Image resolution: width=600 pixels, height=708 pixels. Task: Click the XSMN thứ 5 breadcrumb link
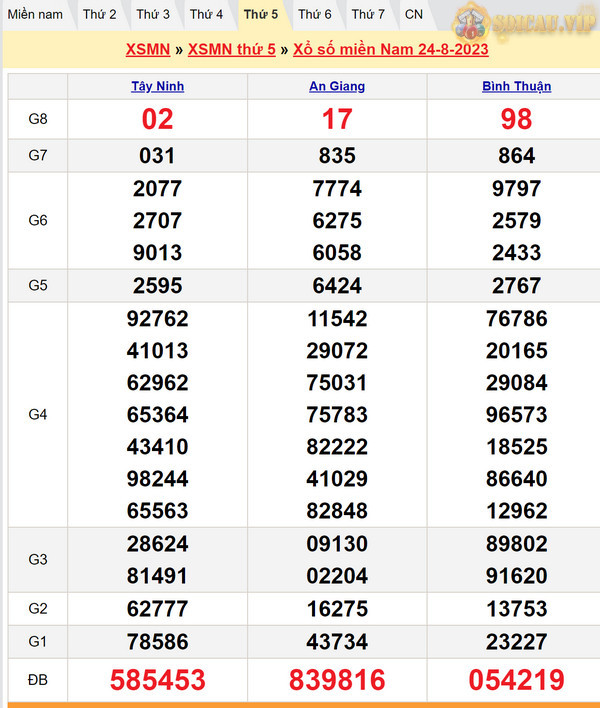(x=231, y=50)
